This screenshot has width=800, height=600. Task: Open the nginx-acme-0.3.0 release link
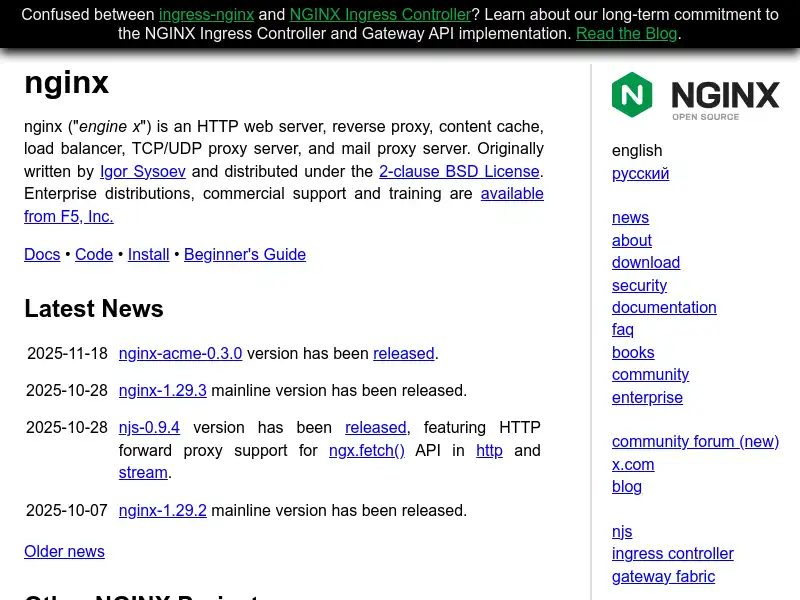pyautogui.click(x=180, y=353)
